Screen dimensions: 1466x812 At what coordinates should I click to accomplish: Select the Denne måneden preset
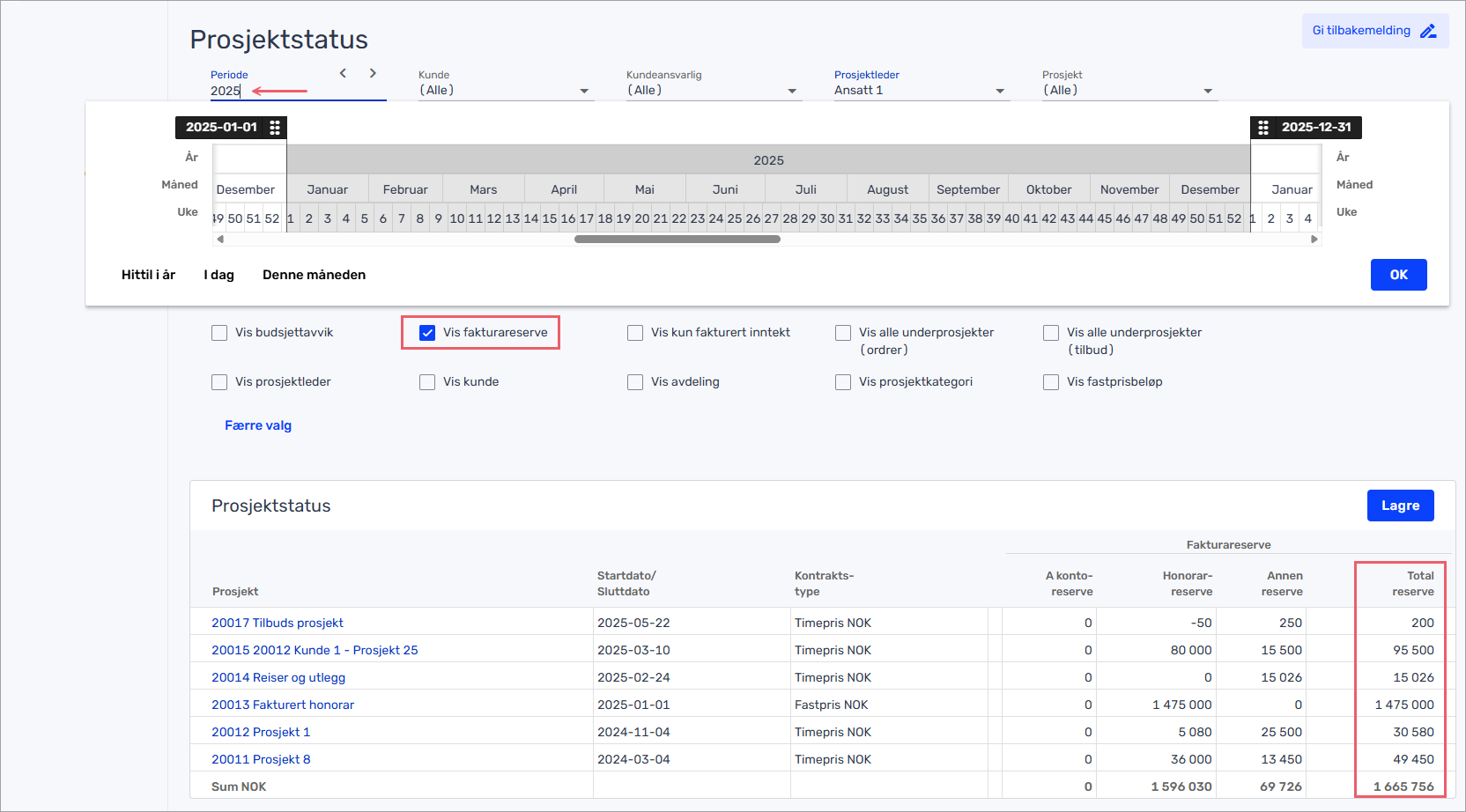pos(314,275)
